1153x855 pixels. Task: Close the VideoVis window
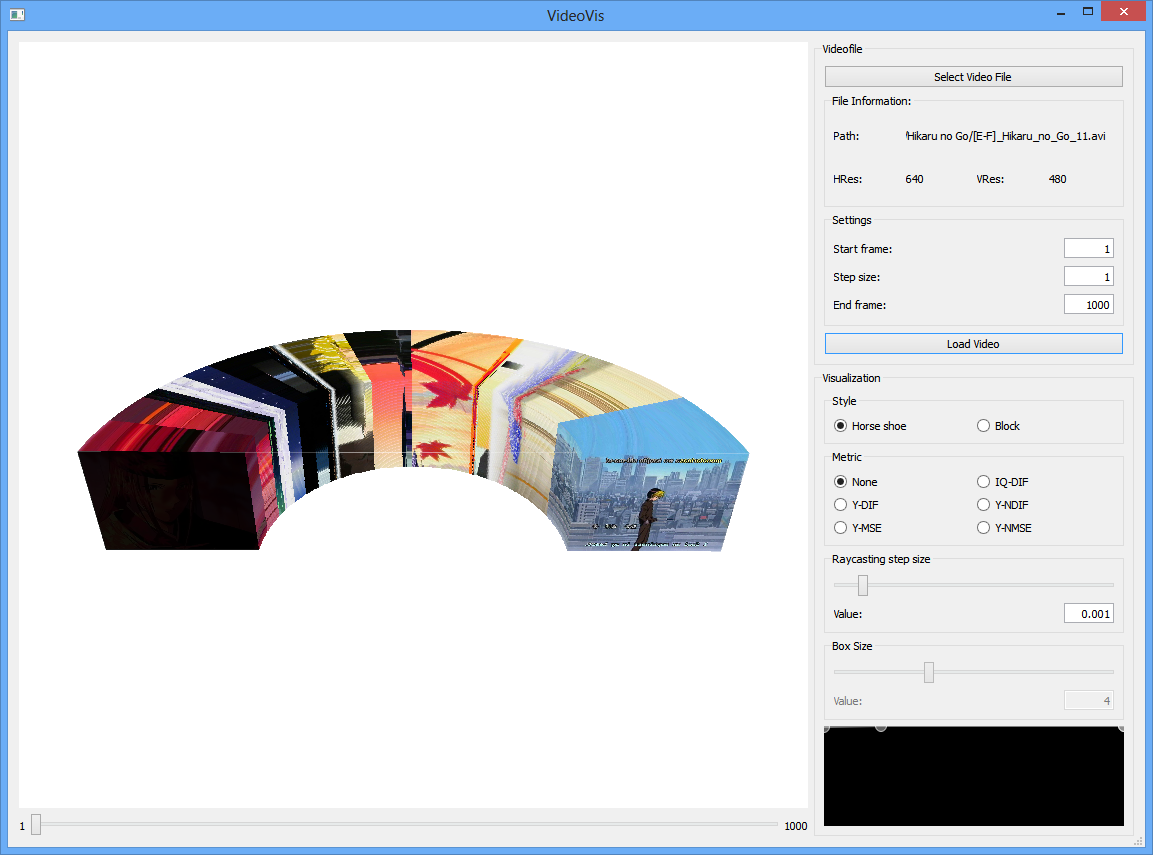(1124, 12)
